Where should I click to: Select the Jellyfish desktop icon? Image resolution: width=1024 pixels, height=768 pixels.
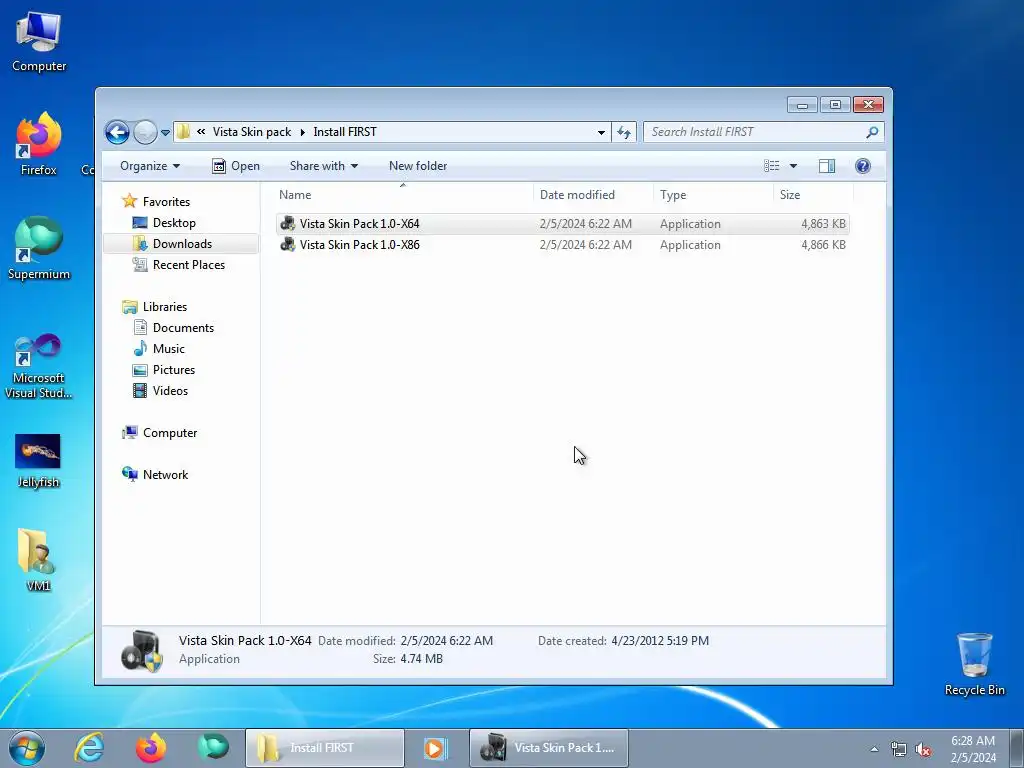pyautogui.click(x=38, y=461)
